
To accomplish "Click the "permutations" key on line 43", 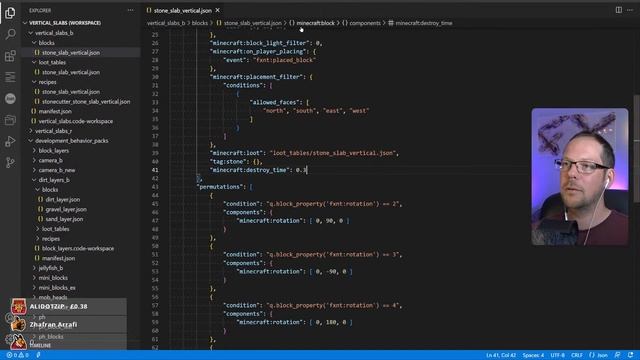I will coord(220,187).
